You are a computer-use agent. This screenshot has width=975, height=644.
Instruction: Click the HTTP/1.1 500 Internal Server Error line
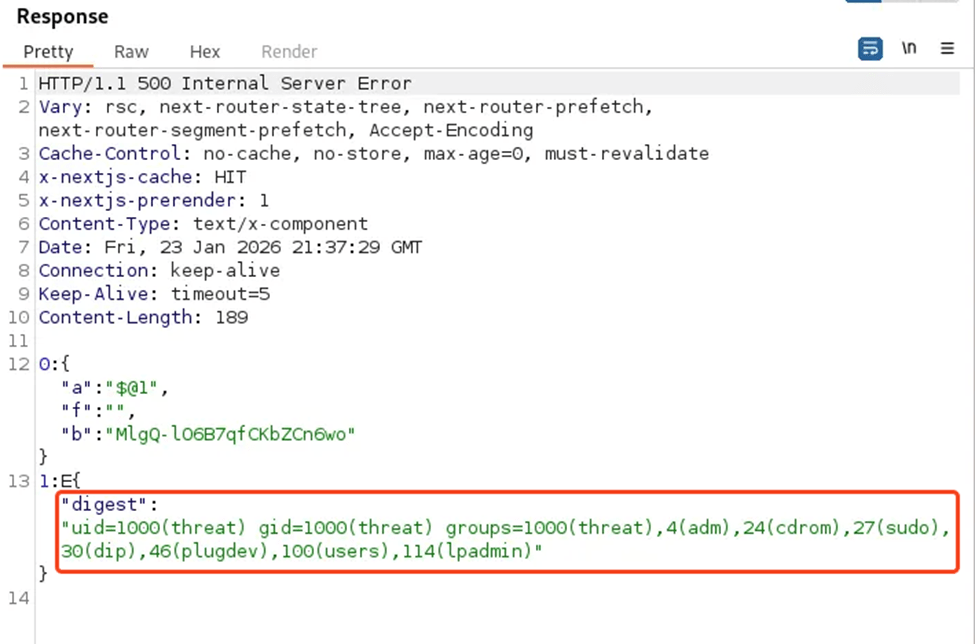coord(225,83)
